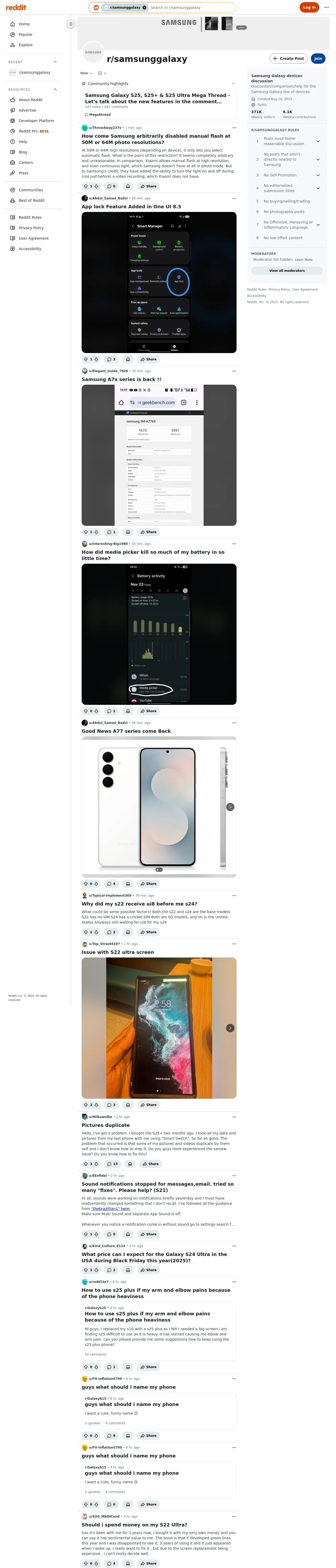Click the Join community button
This screenshot has height=1568, width=336.
click(318, 59)
